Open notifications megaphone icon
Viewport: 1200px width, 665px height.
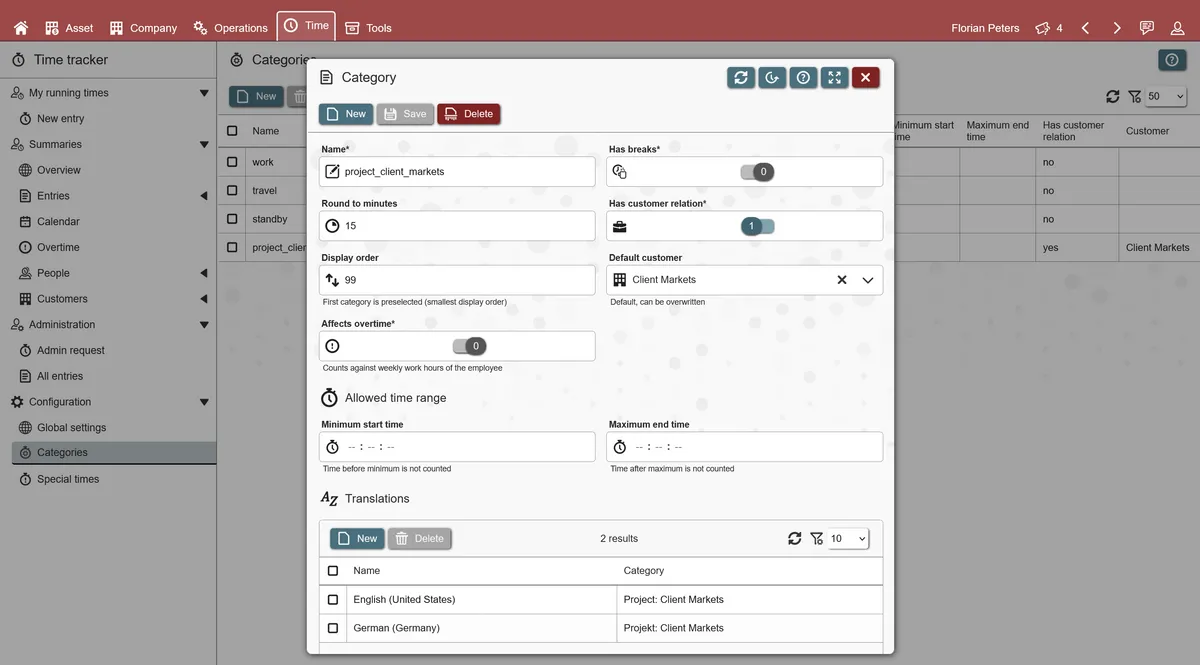point(1043,28)
